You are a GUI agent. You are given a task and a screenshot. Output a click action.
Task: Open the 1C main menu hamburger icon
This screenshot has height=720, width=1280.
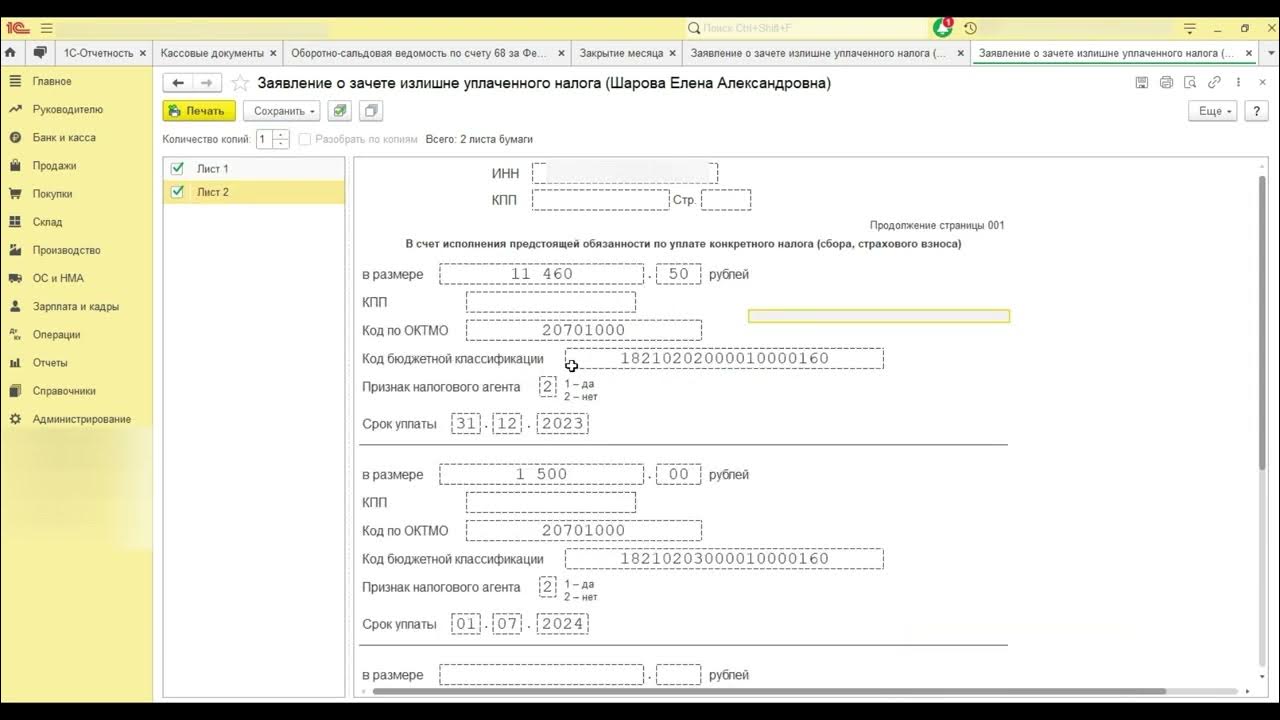(x=46, y=28)
